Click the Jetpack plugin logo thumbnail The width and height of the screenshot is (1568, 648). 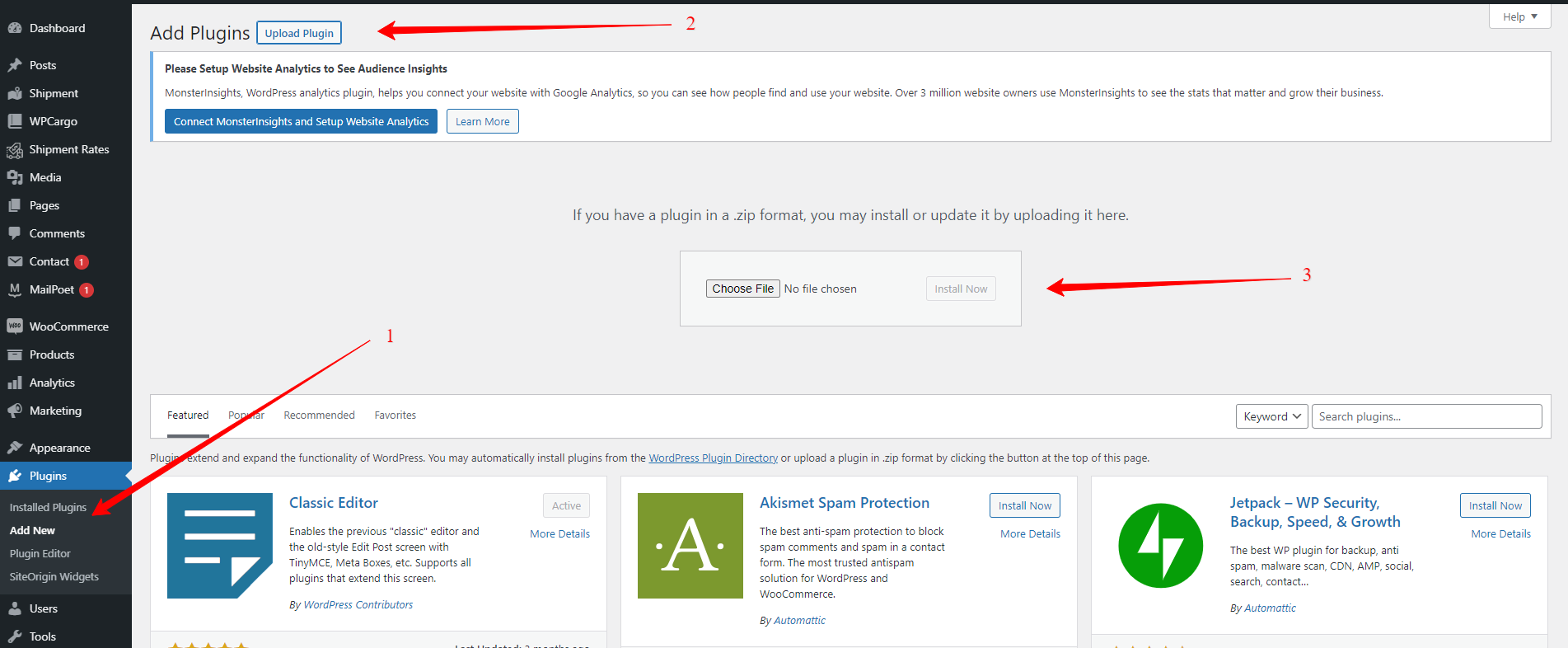1160,545
